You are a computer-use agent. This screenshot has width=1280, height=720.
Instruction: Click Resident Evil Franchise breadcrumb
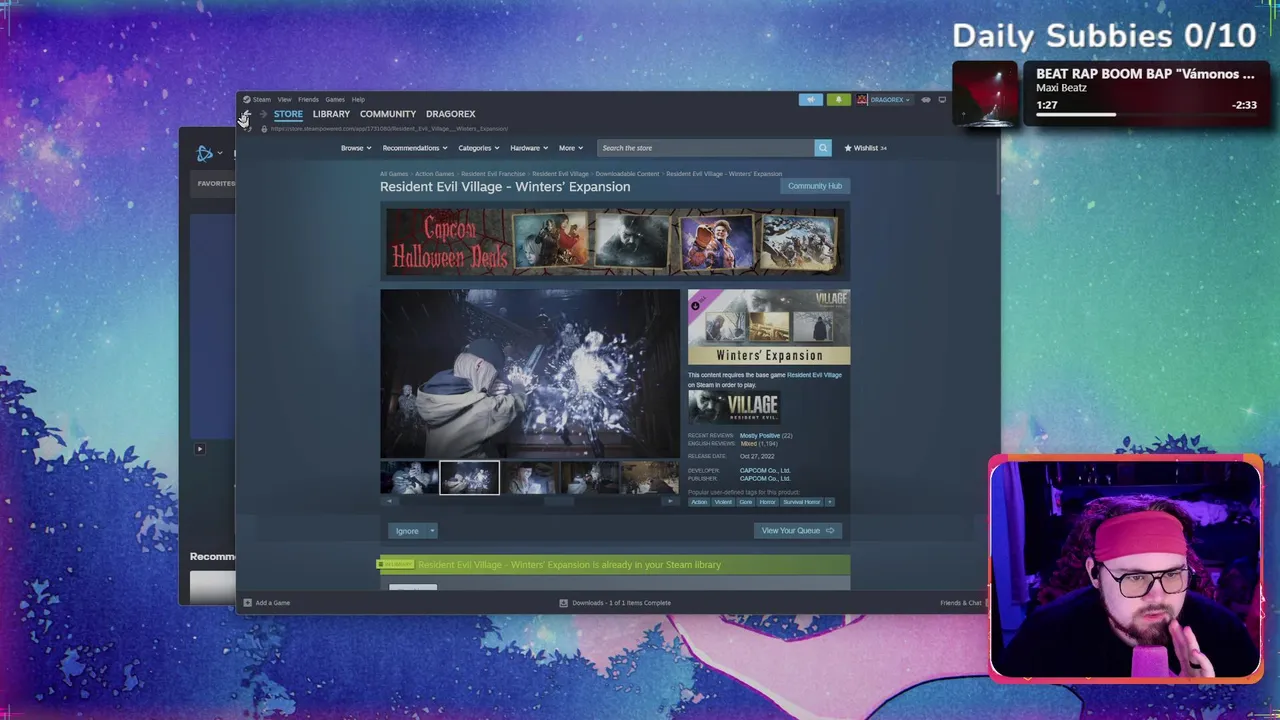[x=493, y=174]
